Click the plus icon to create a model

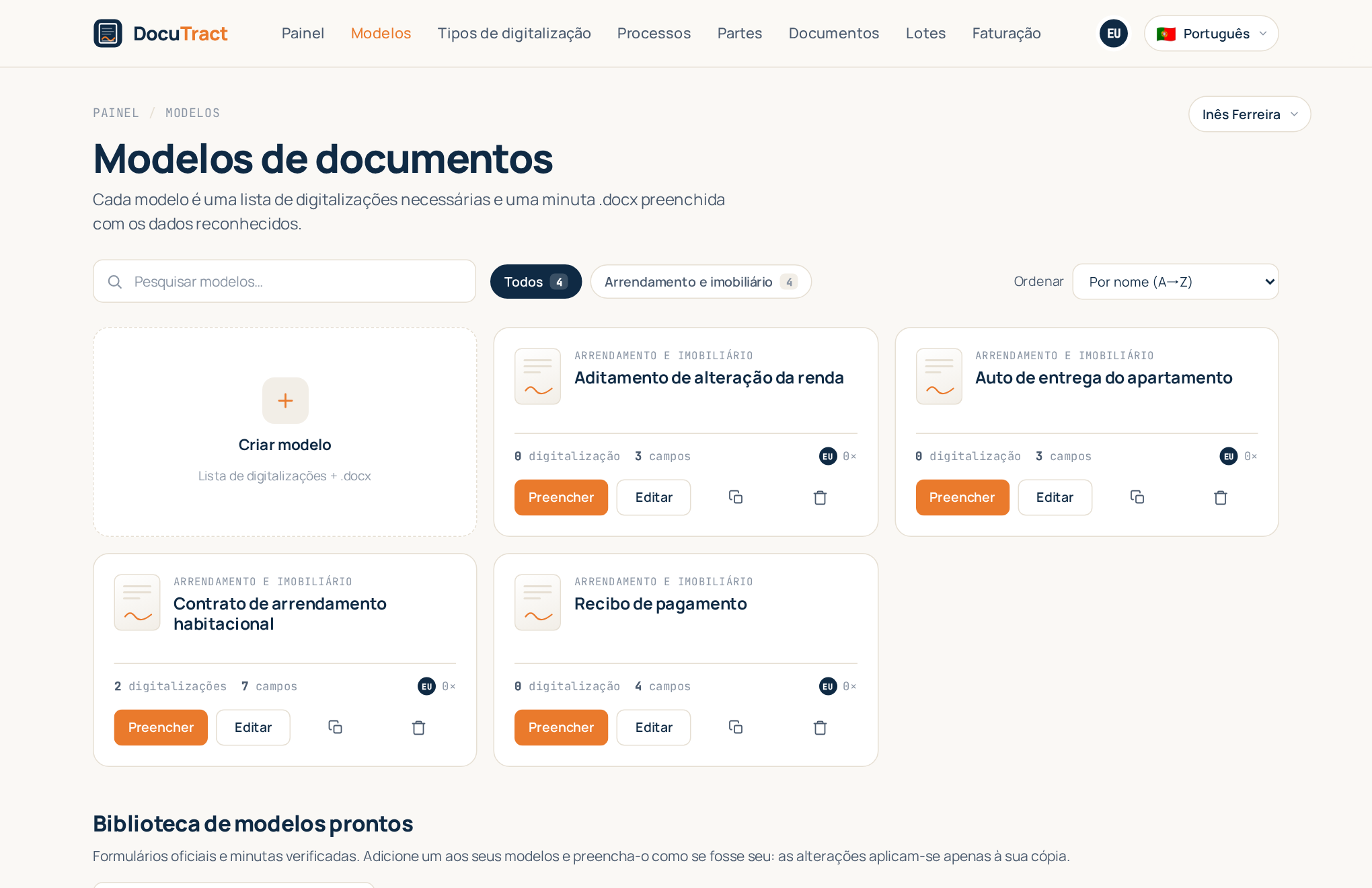285,400
